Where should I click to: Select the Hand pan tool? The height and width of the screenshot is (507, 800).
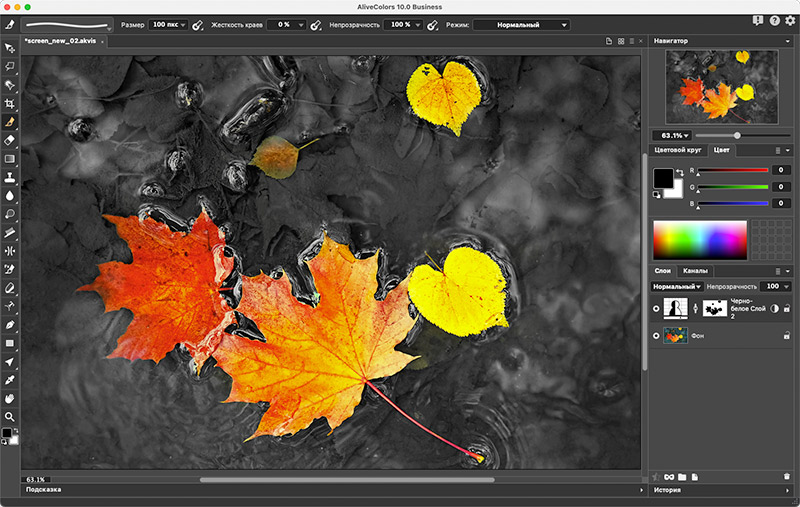coord(10,398)
